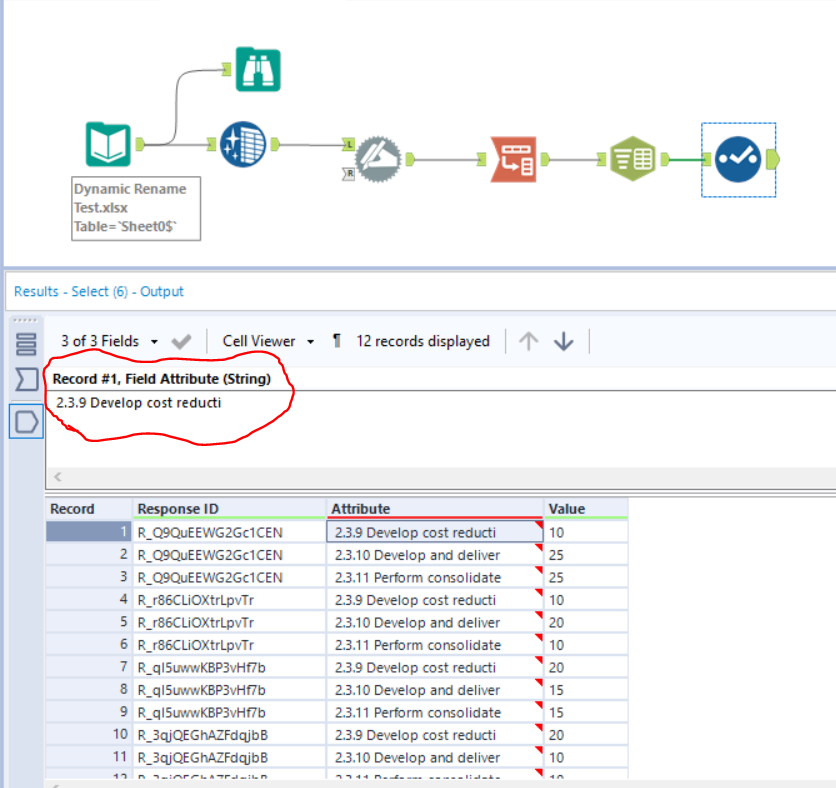The image size is (836, 788).
Task: Open the metadata view list icon
Action: (x=26, y=344)
